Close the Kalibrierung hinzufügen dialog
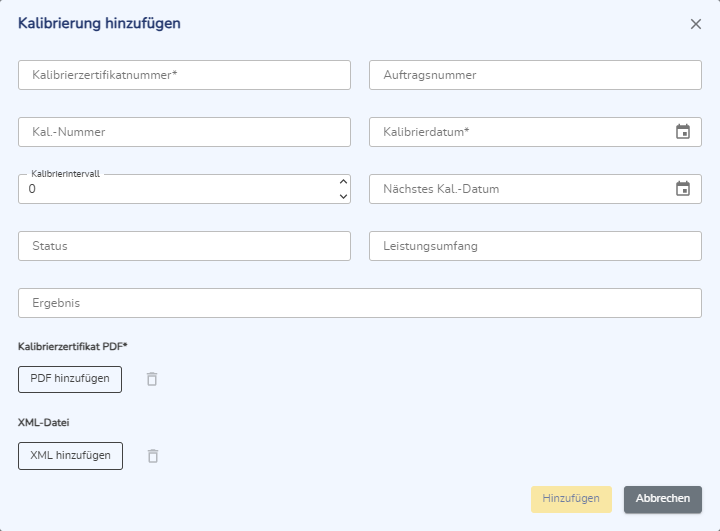This screenshot has width=720, height=531. coord(696,24)
